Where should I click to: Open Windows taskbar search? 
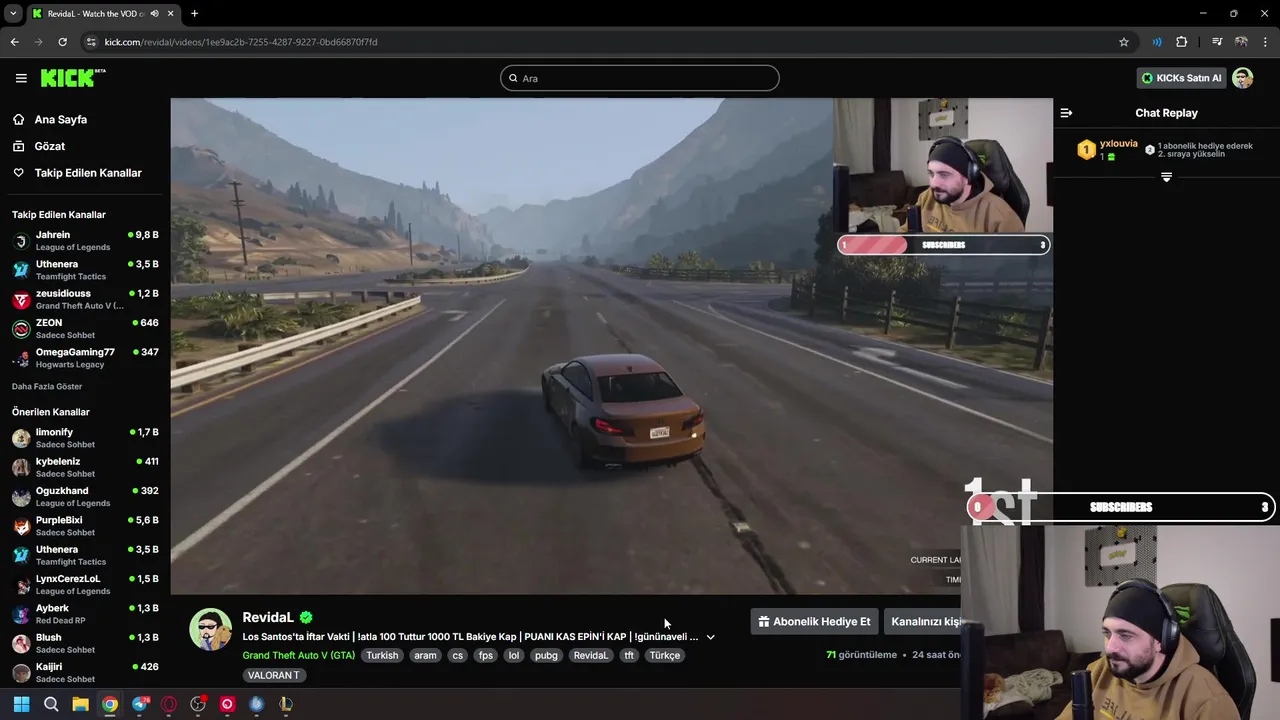tap(51, 704)
